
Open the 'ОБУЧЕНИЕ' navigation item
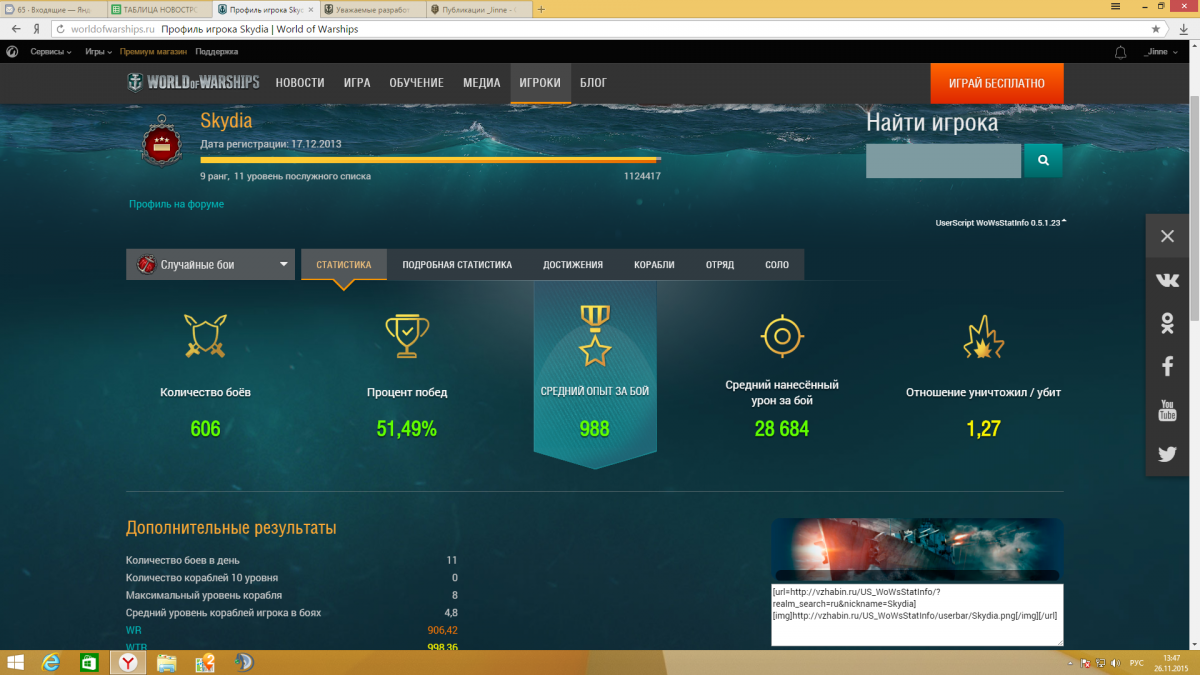(x=417, y=83)
